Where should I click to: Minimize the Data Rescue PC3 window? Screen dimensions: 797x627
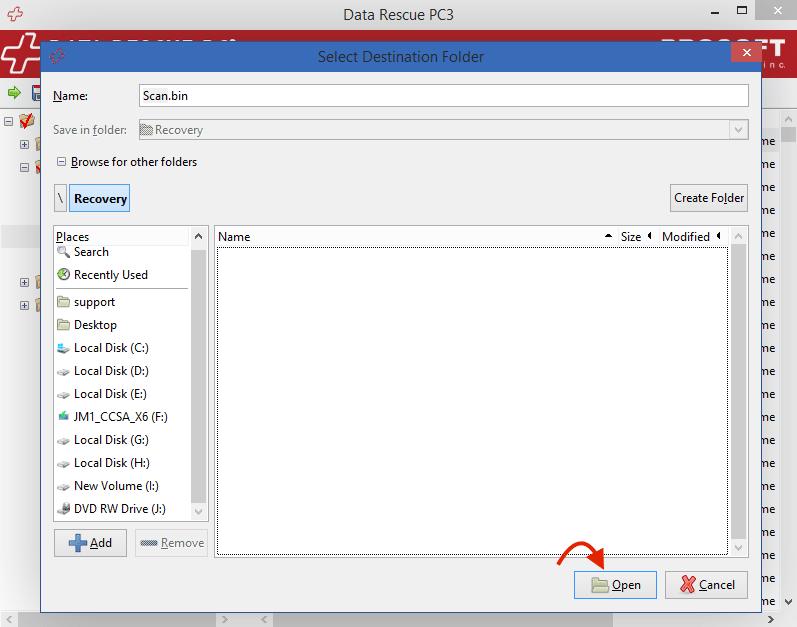[x=715, y=12]
